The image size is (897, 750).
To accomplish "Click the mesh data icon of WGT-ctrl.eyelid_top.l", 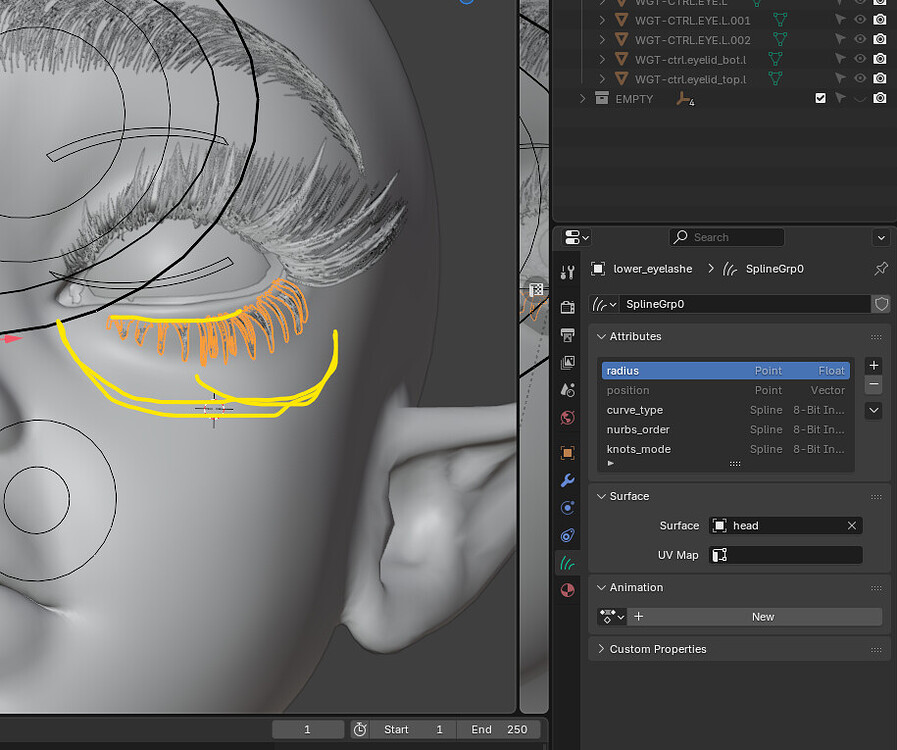I will (x=775, y=78).
